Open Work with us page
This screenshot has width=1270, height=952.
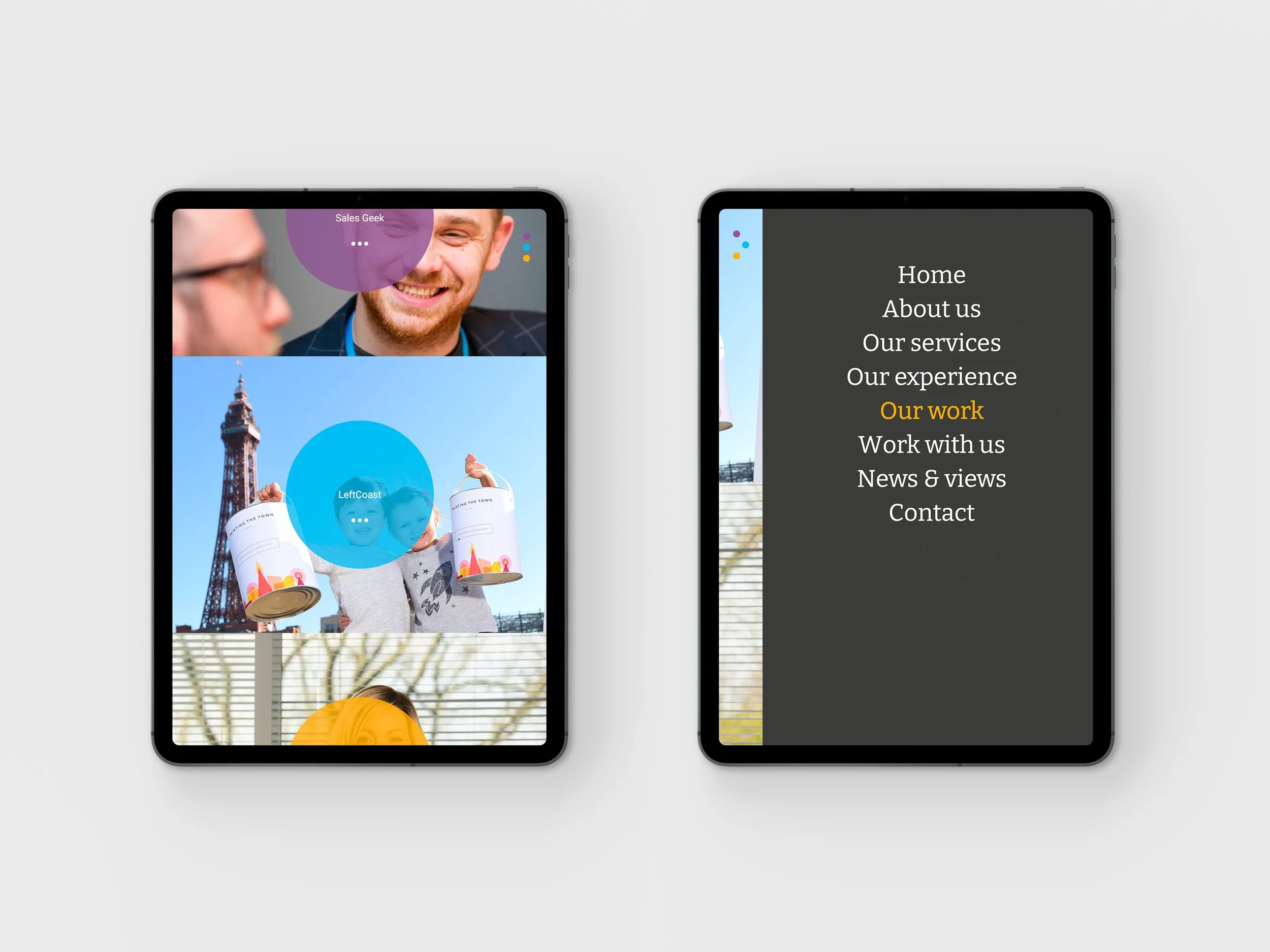(931, 445)
